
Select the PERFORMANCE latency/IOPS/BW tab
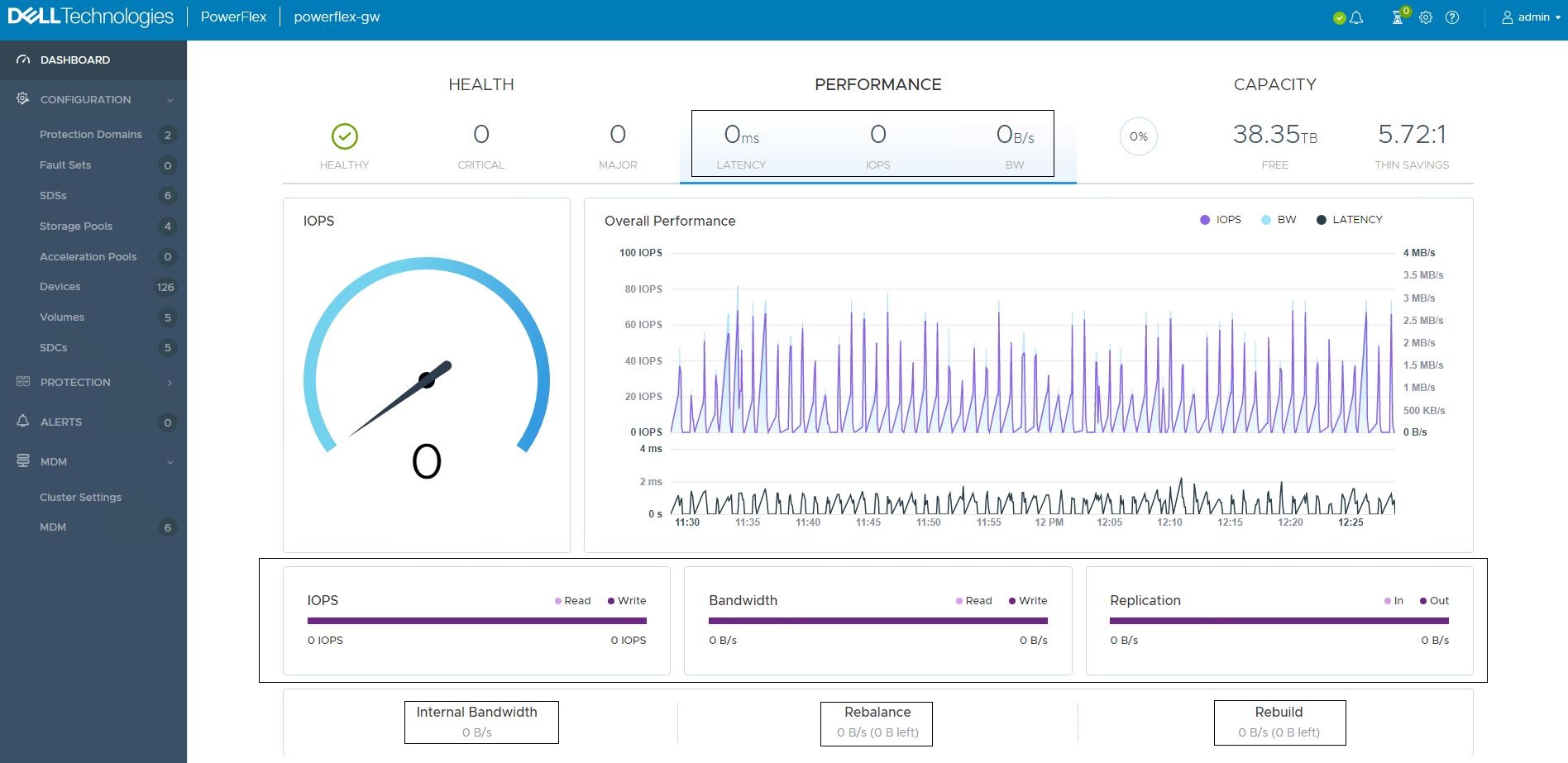(872, 143)
